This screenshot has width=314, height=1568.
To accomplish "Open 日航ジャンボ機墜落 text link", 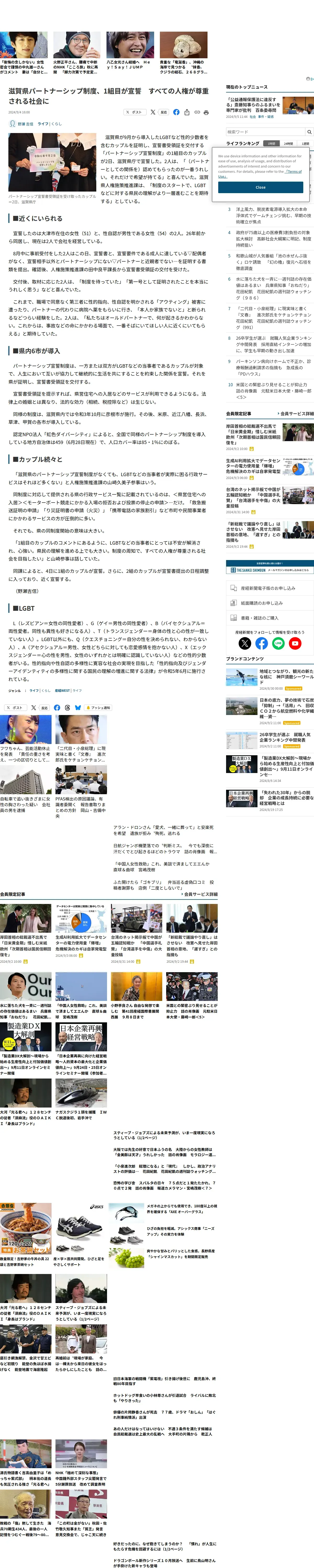I will click(165, 849).
